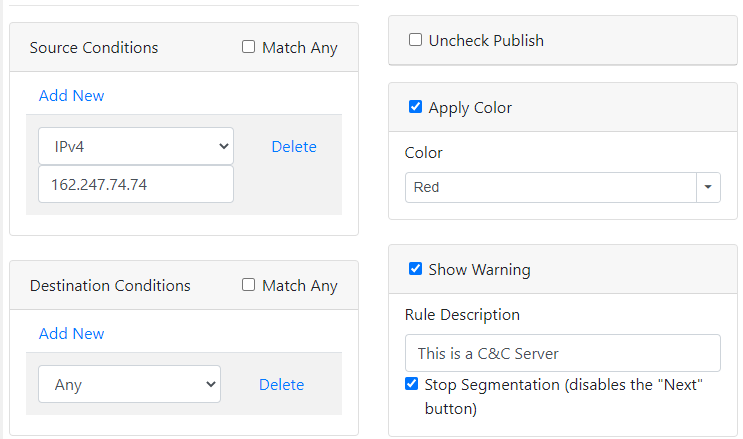Disable the Show Warning checkbox
Screen dimensions: 743x439
coord(415,269)
